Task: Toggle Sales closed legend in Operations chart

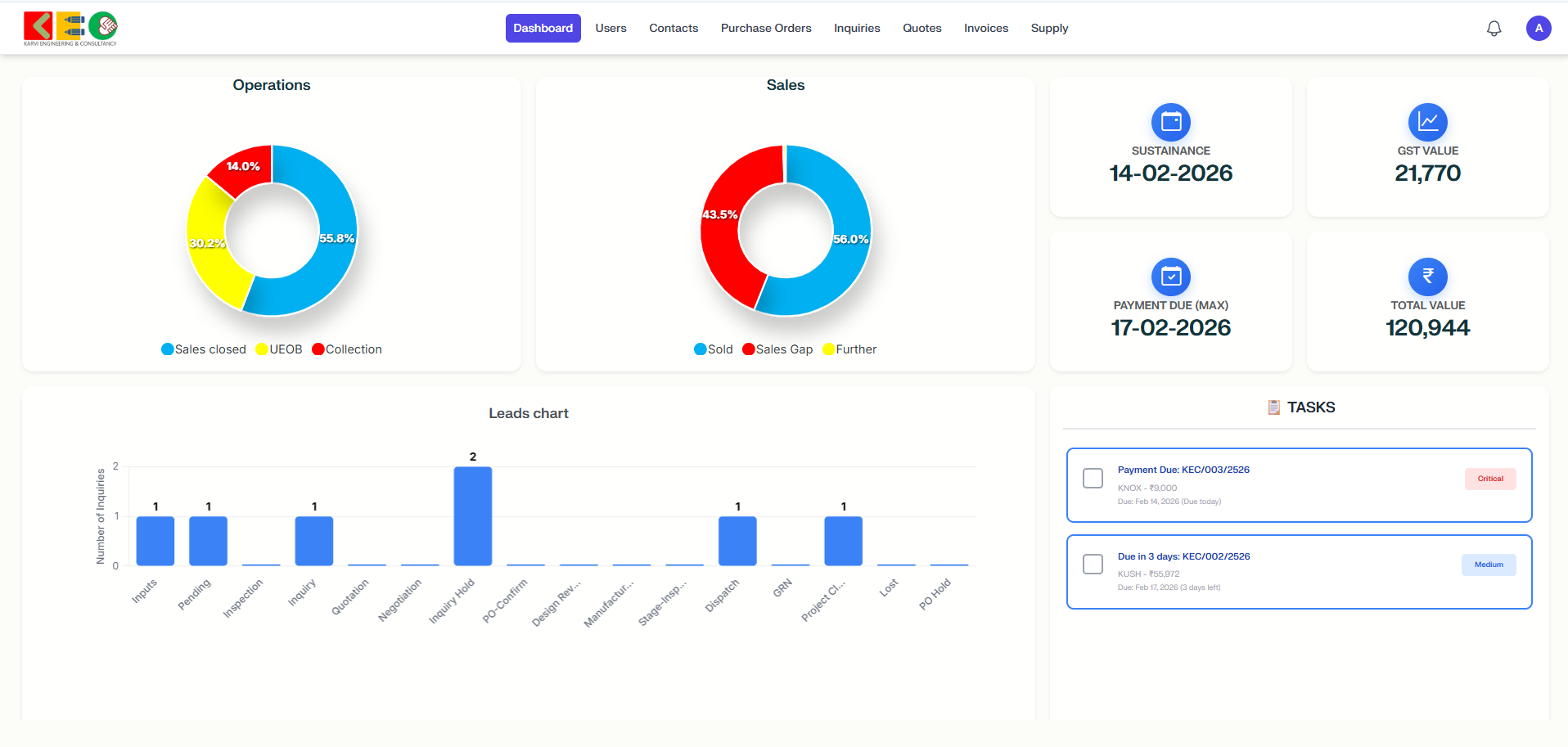Action: 204,349
